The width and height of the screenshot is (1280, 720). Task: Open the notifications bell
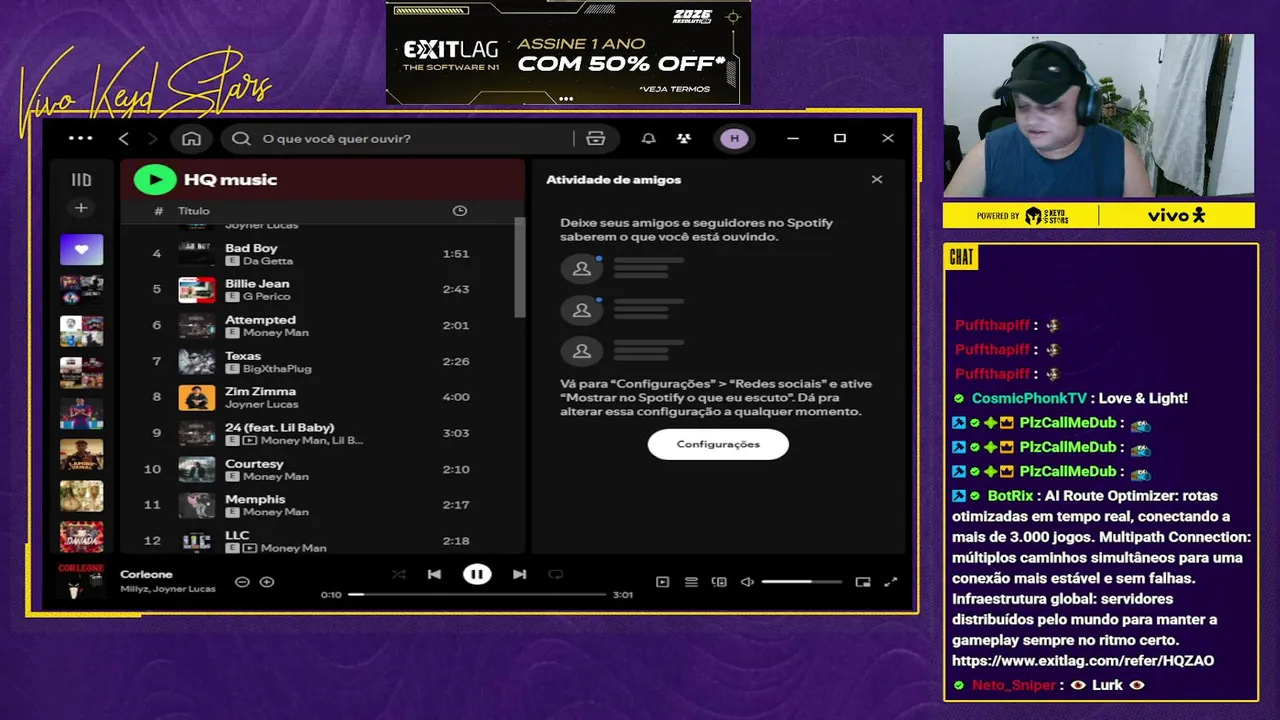pos(648,138)
